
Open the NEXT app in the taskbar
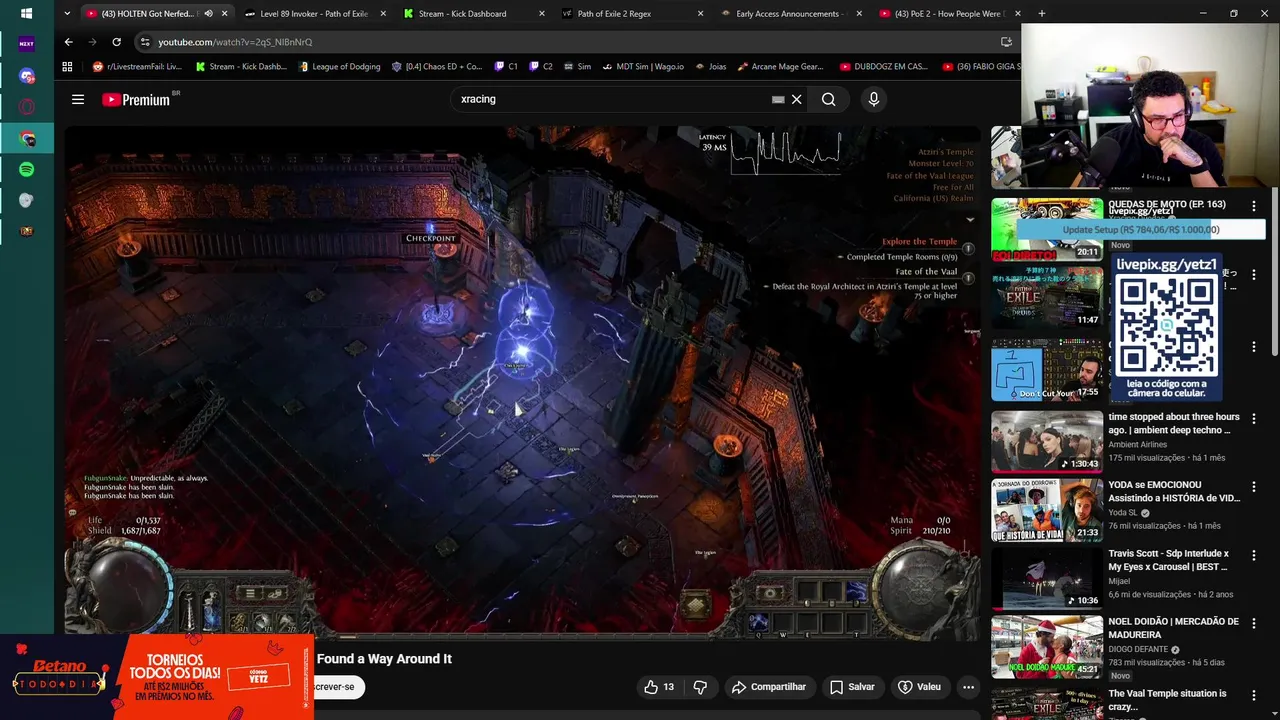pos(27,44)
